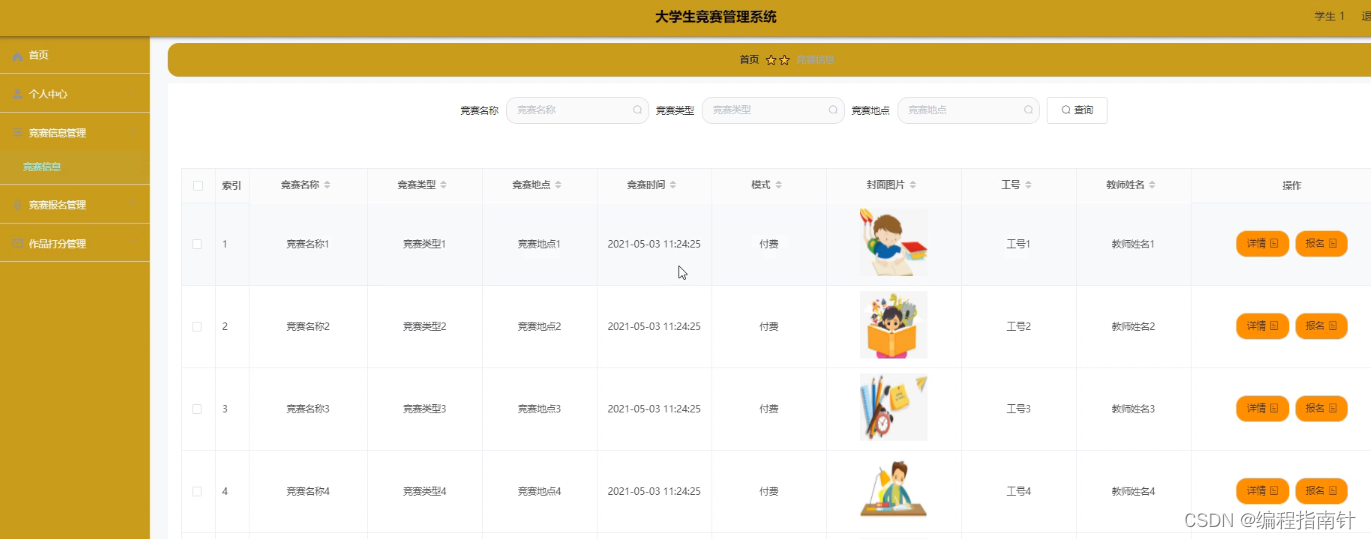Open 详情 for 竞赛名称1
This screenshot has height=539, width=1371.
(x=1262, y=243)
